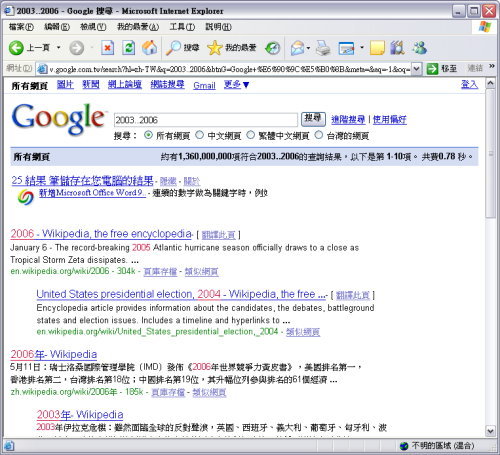The height and width of the screenshot is (455, 500).
Task: Open the 進階搜尋 link
Action: 348,119
